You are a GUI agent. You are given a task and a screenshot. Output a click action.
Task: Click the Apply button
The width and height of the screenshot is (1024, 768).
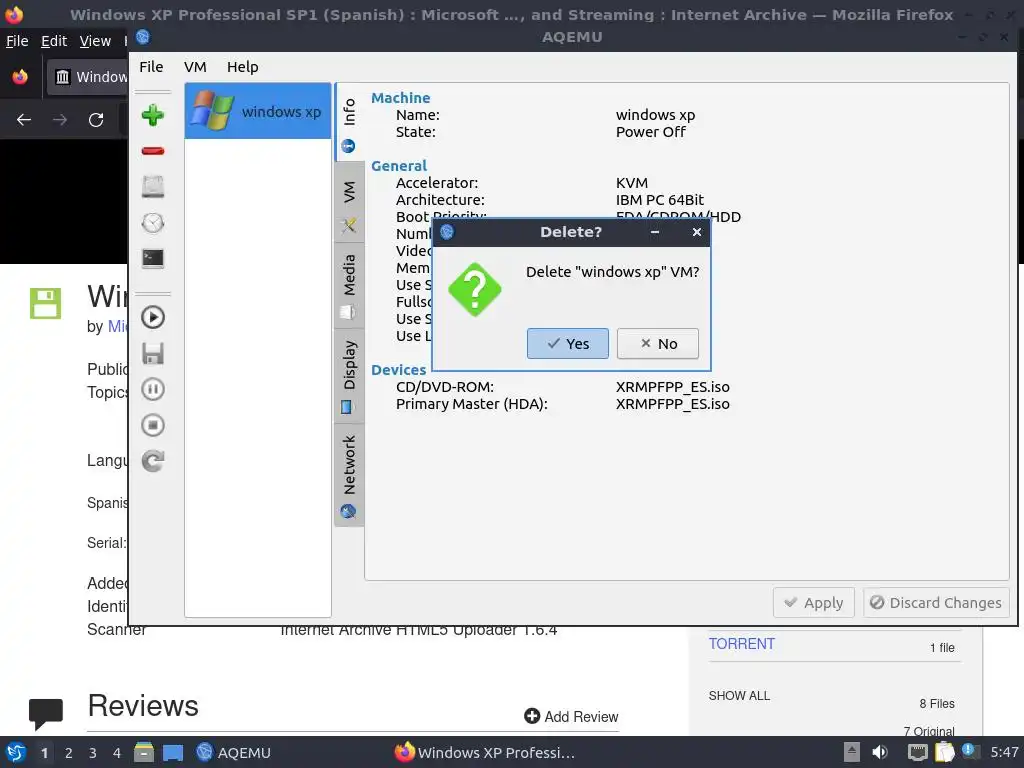[814, 602]
